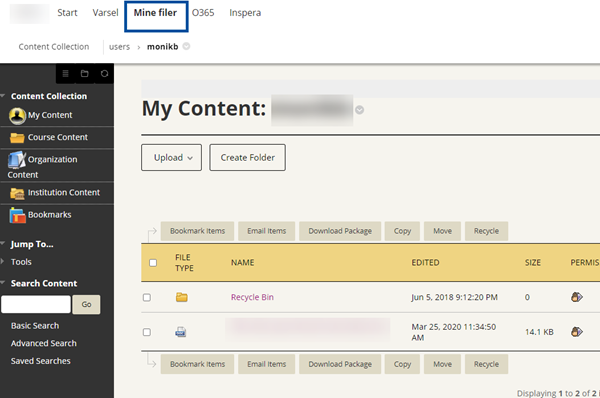This screenshot has width=600, height=398.
Task: Sort by the EDITED column header
Action: (425, 263)
